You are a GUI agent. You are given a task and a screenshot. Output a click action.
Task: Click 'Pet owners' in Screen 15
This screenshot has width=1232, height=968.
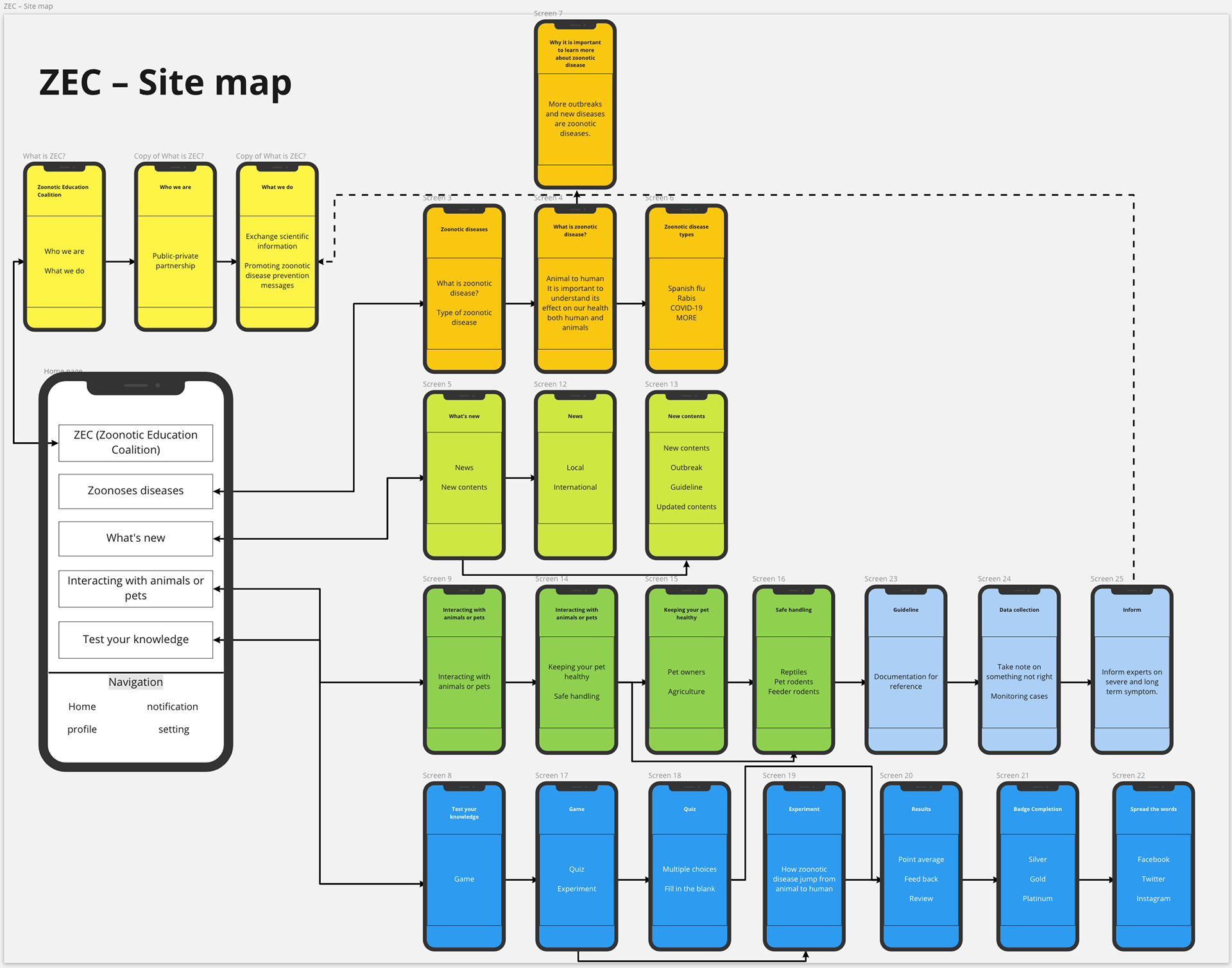coord(687,672)
